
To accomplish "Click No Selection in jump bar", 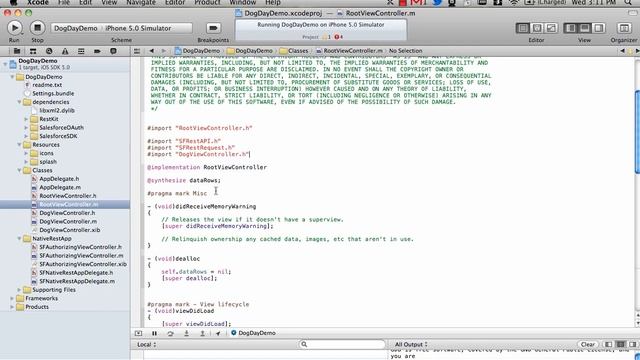I will [405, 51].
